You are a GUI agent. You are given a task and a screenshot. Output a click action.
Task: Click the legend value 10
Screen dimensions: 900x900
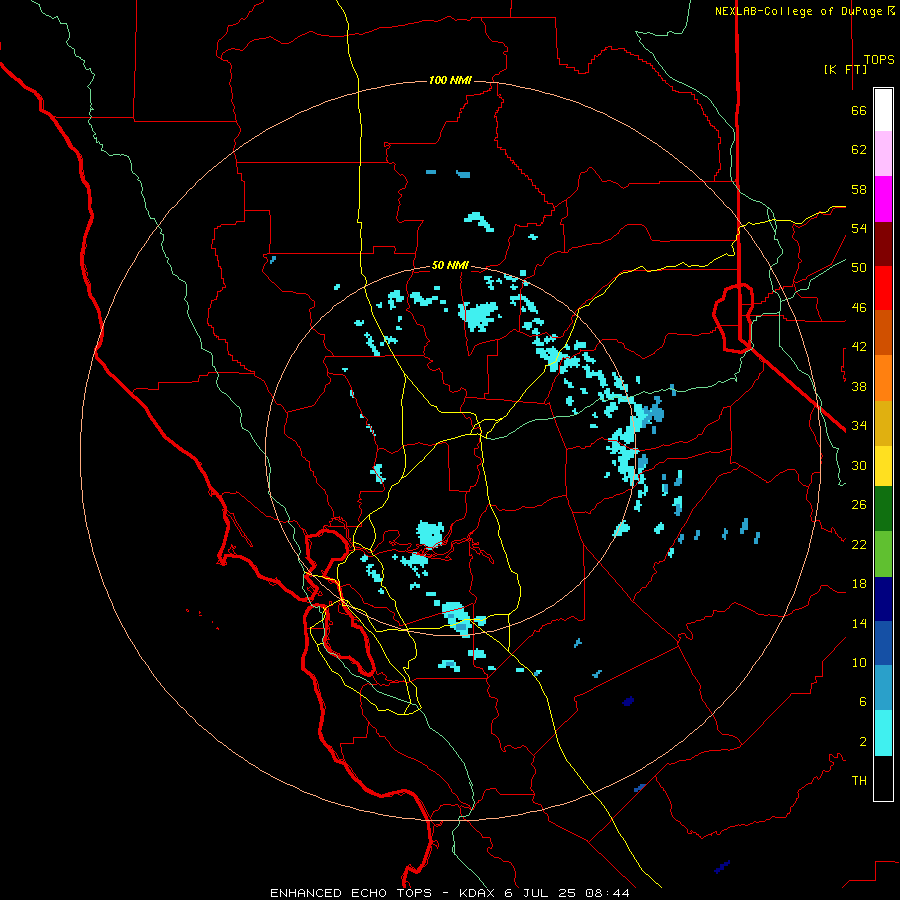pyautogui.click(x=859, y=663)
